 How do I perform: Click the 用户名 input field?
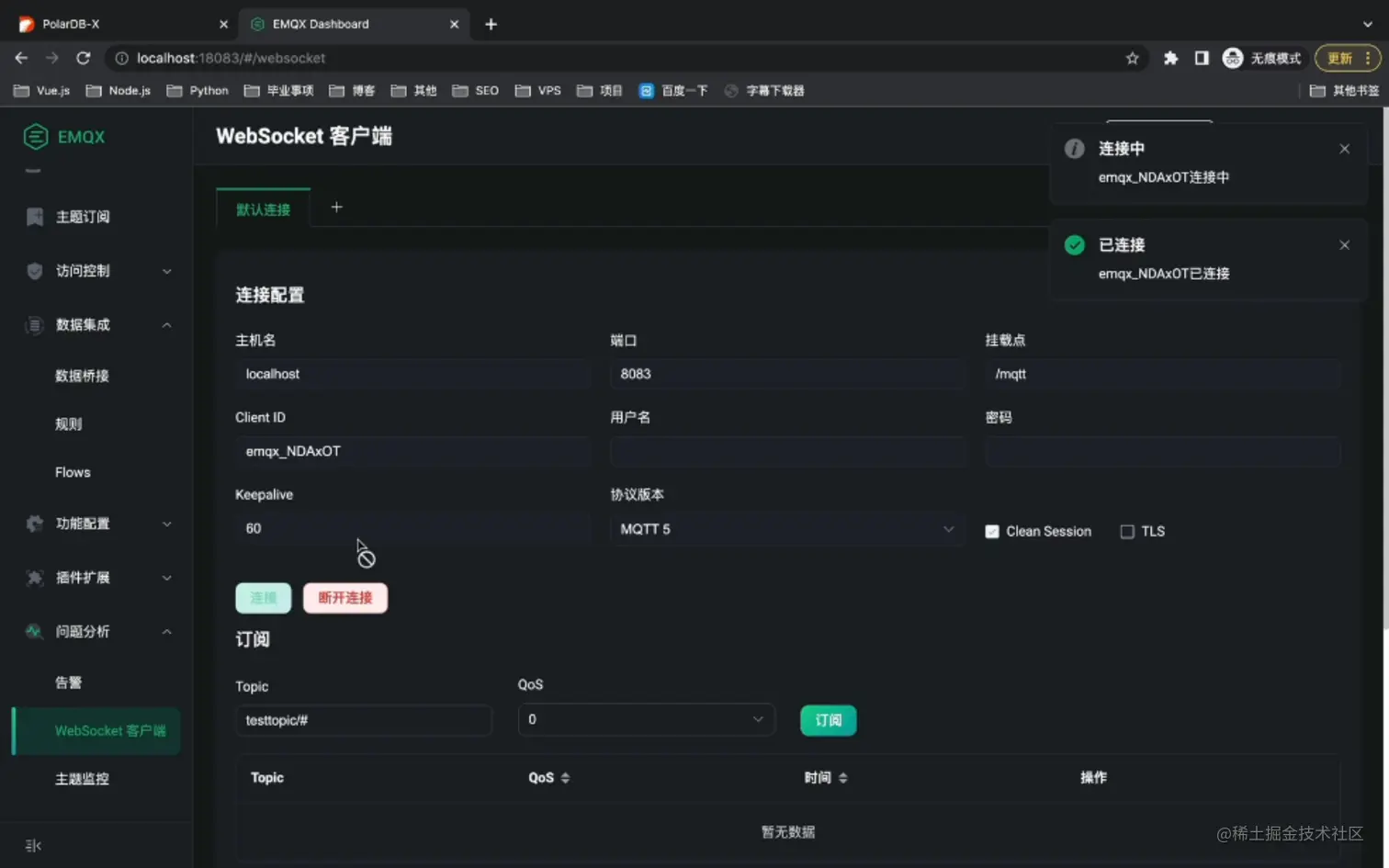tap(787, 451)
